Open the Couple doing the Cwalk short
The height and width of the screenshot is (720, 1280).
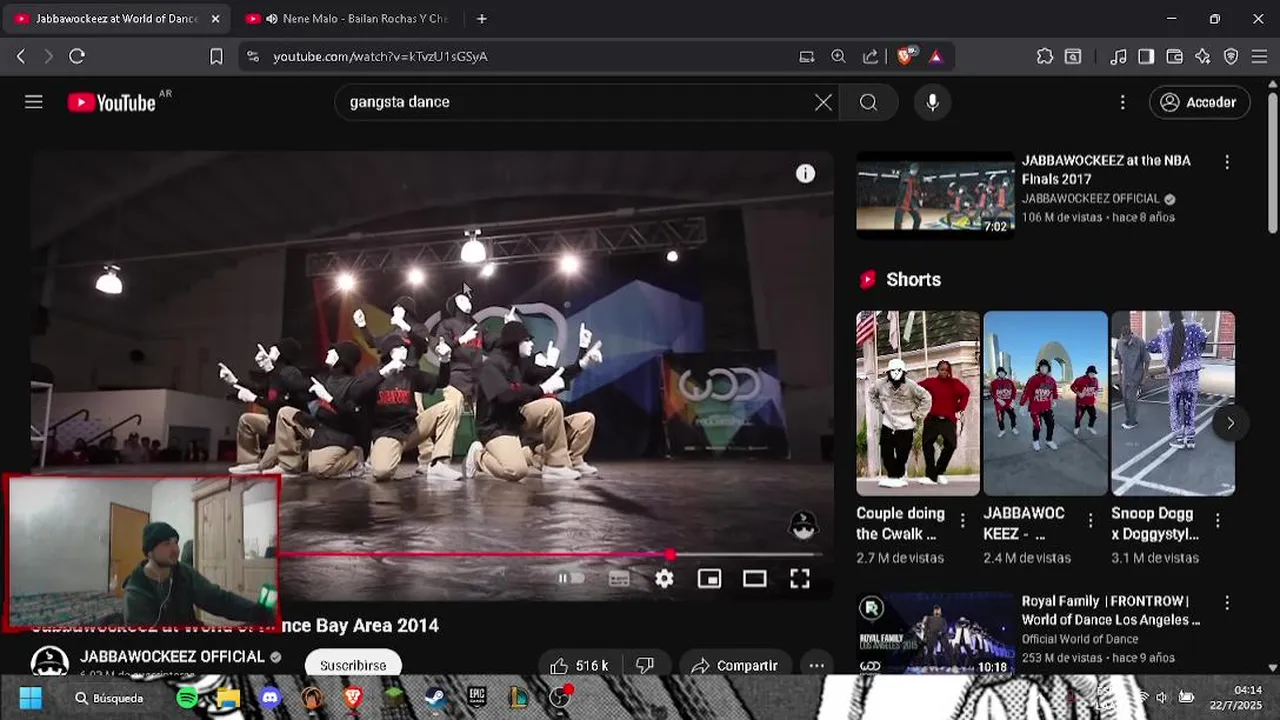[x=918, y=403]
